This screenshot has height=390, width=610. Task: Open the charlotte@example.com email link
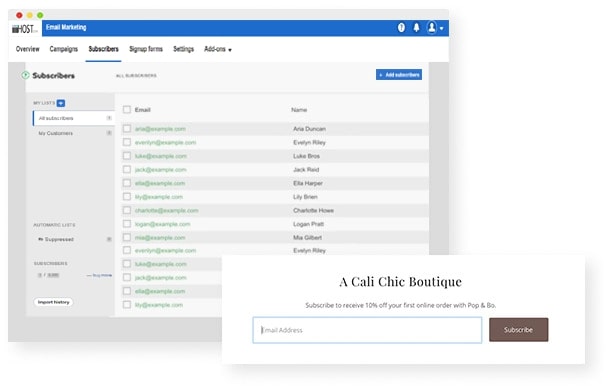167,211
